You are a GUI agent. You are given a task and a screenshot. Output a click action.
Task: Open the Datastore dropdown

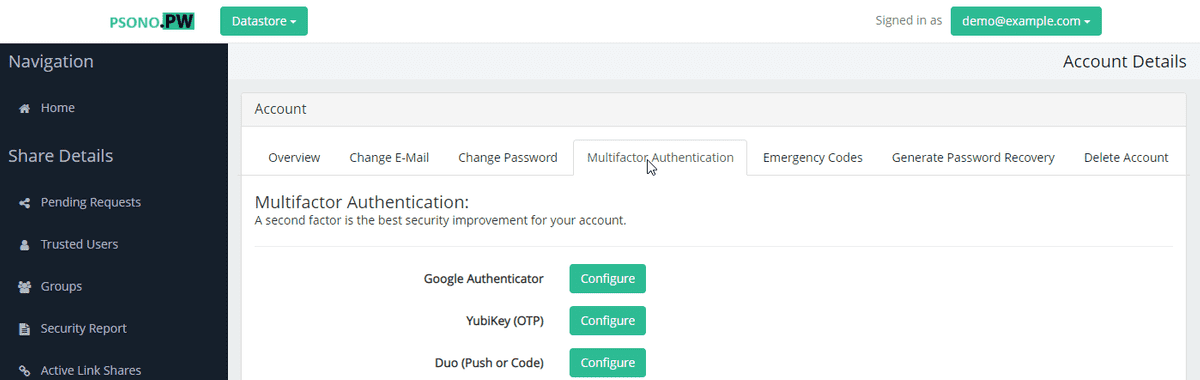pos(264,21)
